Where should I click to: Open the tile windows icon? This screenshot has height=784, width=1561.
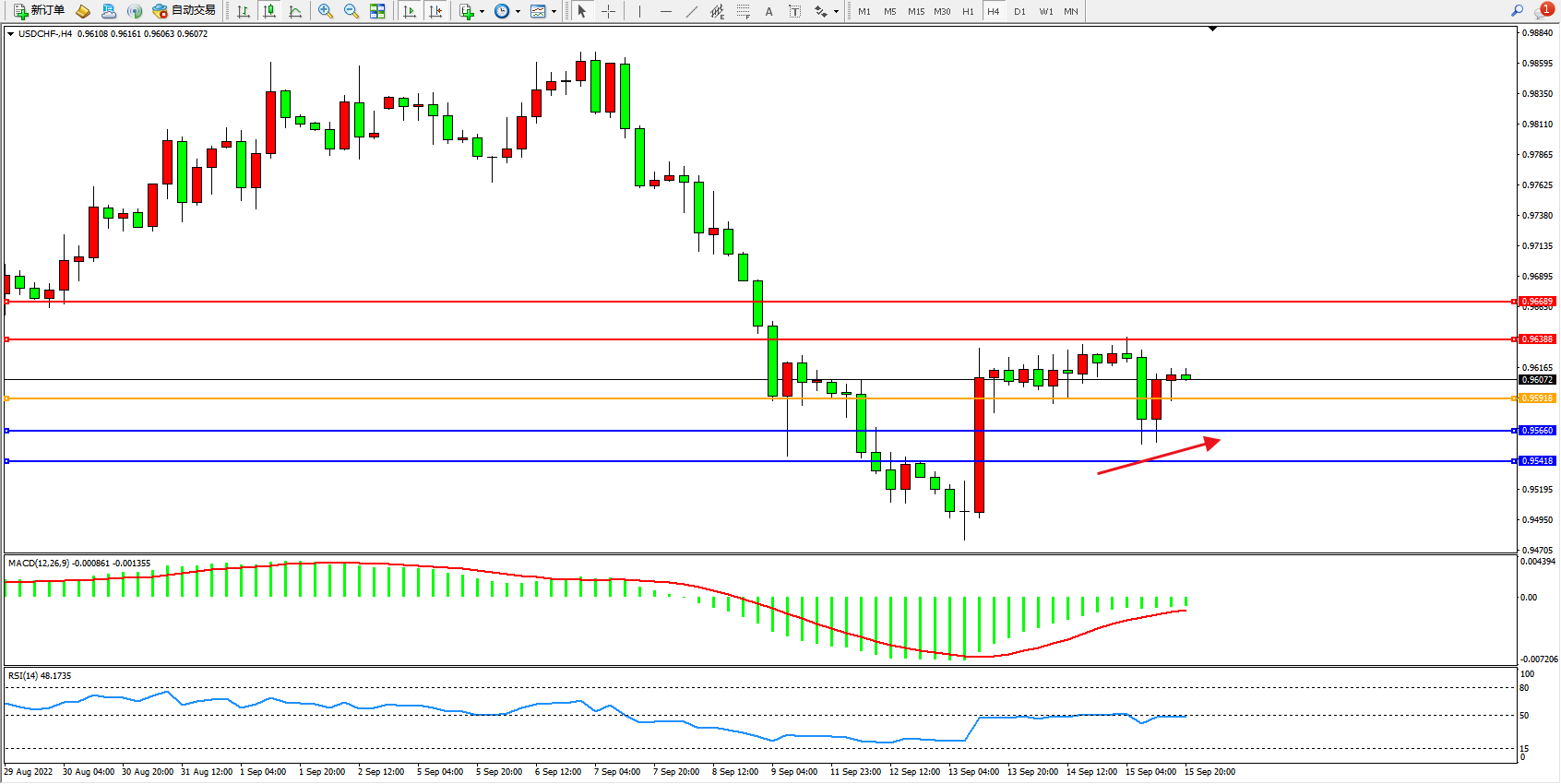[x=377, y=11]
